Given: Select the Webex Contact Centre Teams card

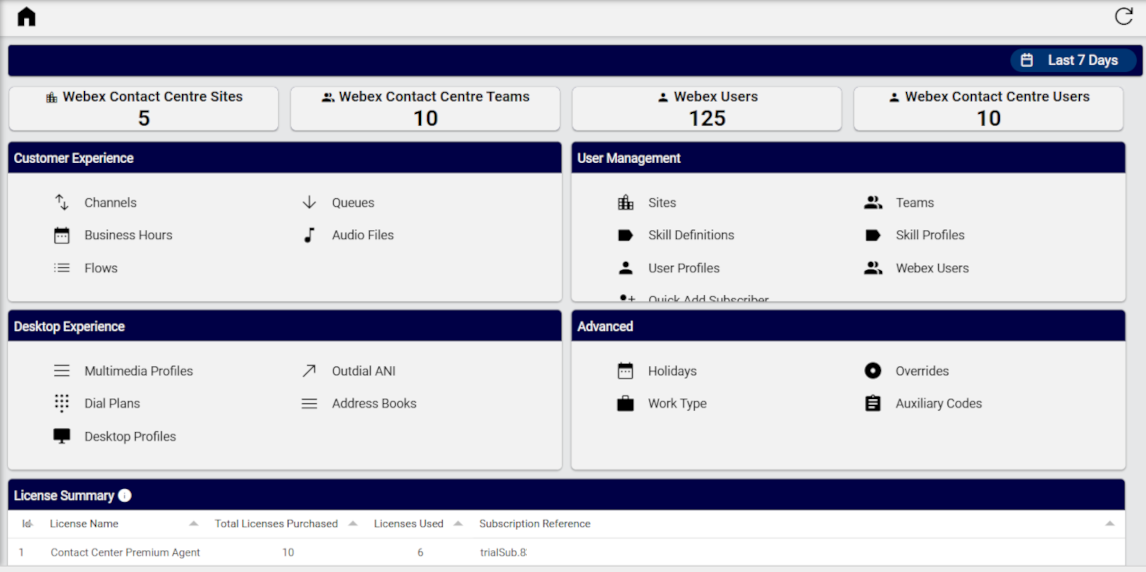Looking at the screenshot, I should [x=425, y=109].
